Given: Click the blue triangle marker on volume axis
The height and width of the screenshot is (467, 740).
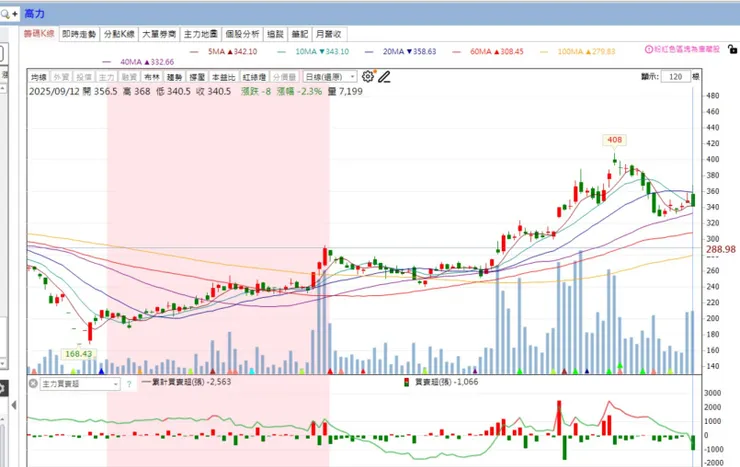Looking at the screenshot, I should (x=101, y=372).
